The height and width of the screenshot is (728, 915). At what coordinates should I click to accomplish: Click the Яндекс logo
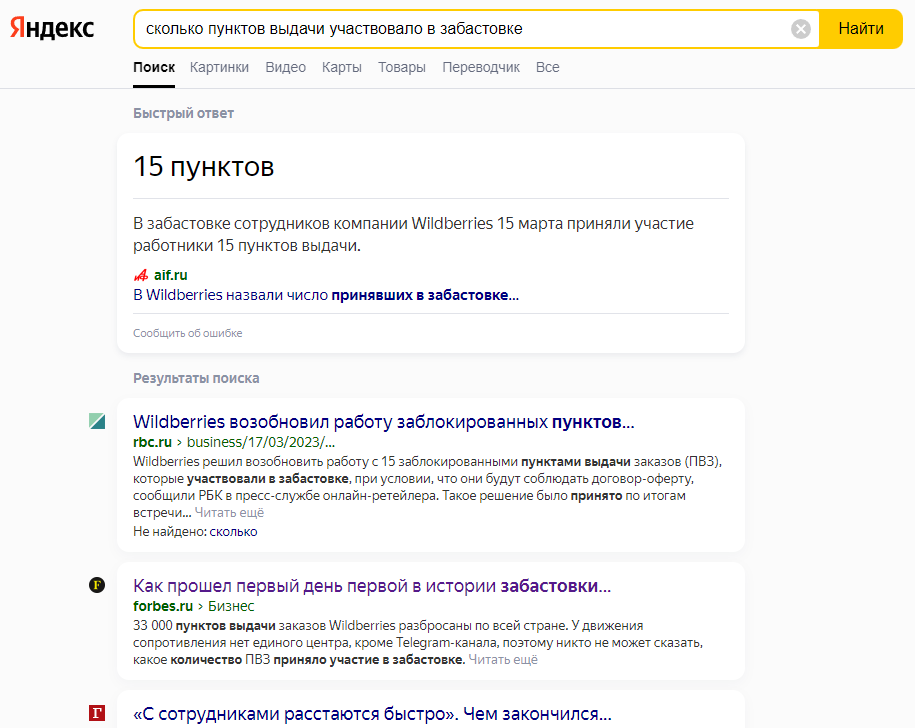tap(52, 28)
